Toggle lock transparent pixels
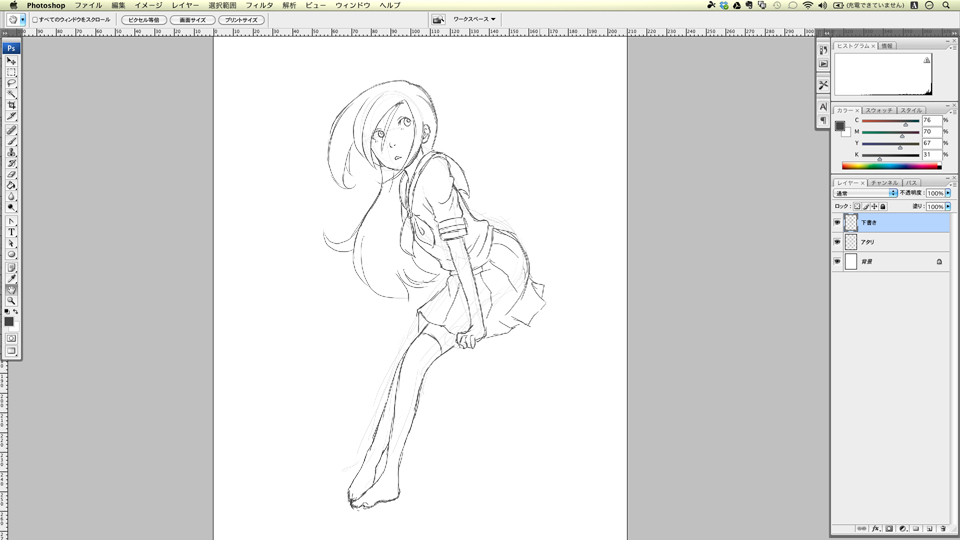 pos(857,207)
